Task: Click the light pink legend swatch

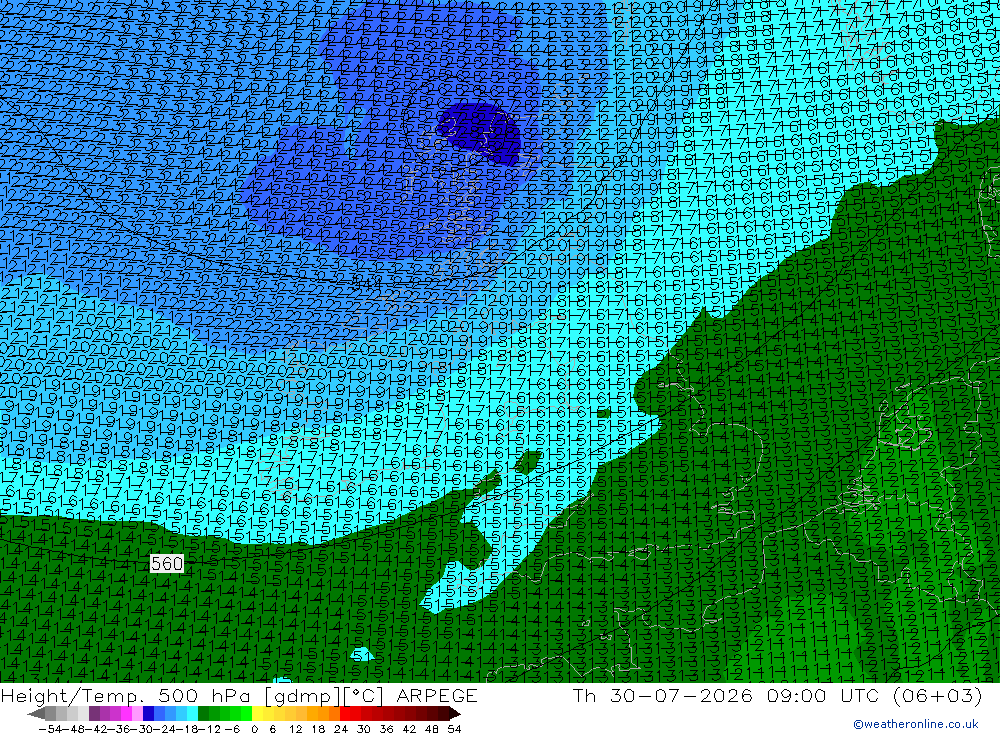Action: 137,713
